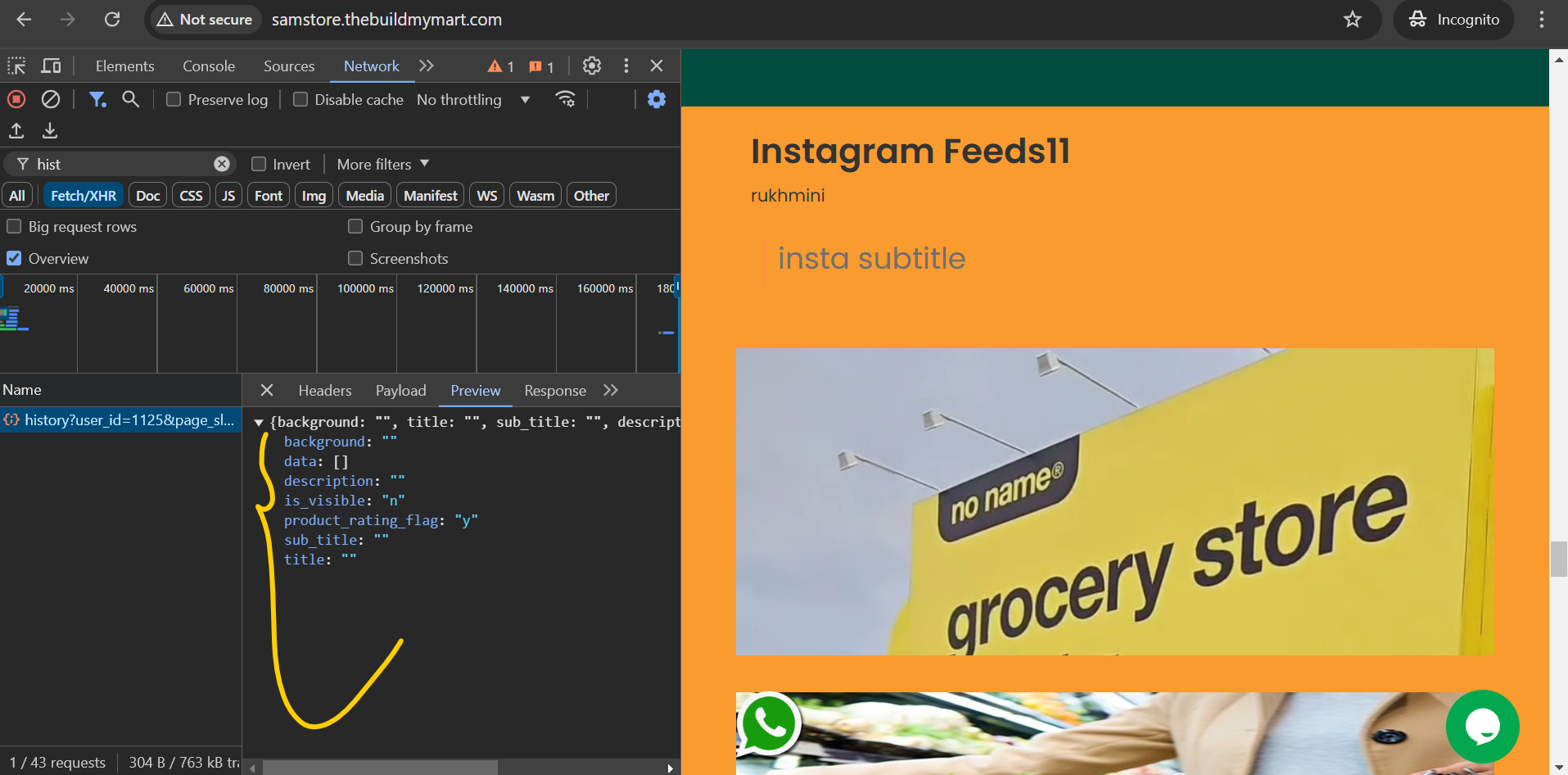This screenshot has height=775, width=1568.
Task: Clear the network log
Action: [x=51, y=99]
